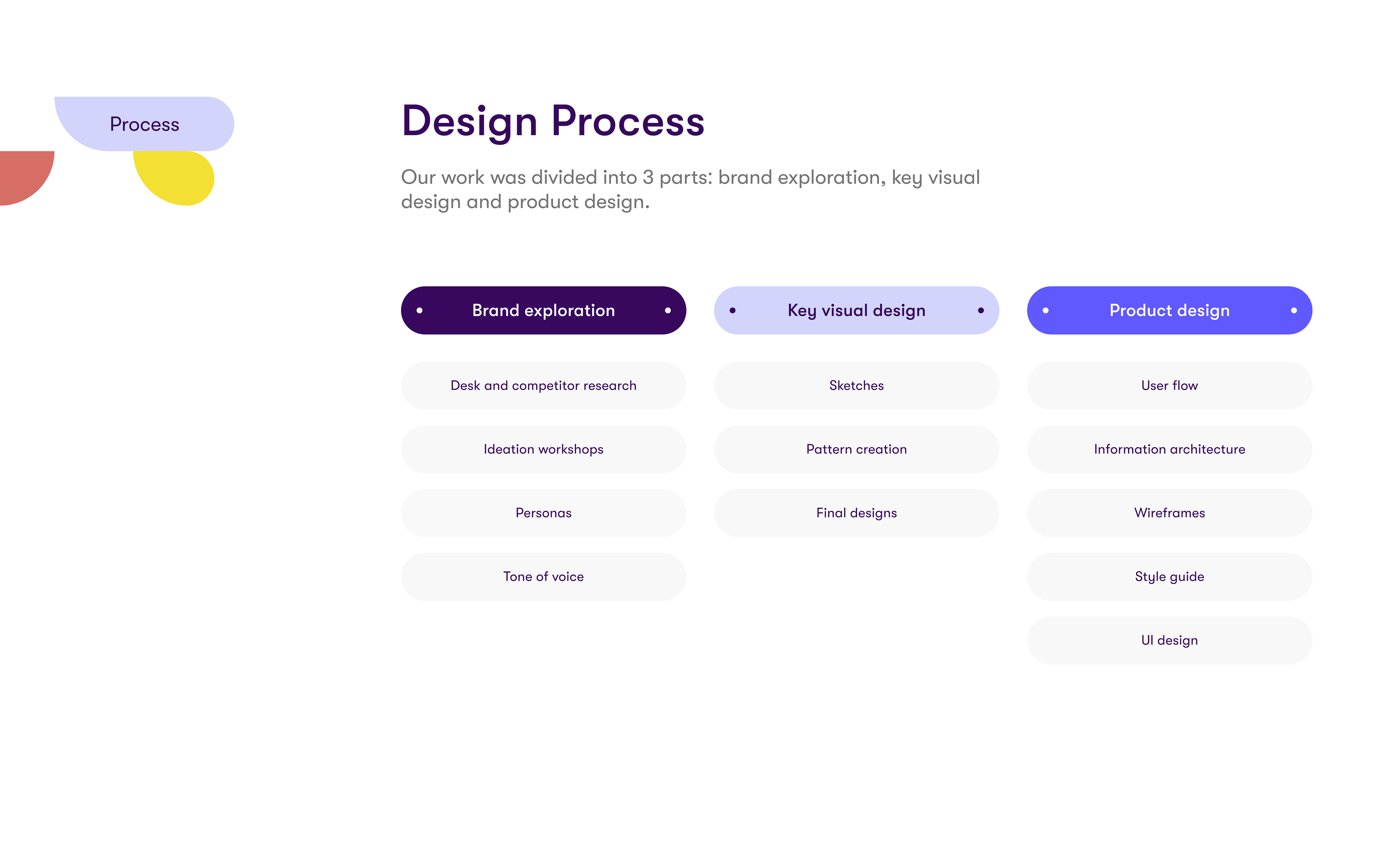Click the Design Process heading
Image resolution: width=1400 pixels, height=859 pixels.
pos(553,121)
